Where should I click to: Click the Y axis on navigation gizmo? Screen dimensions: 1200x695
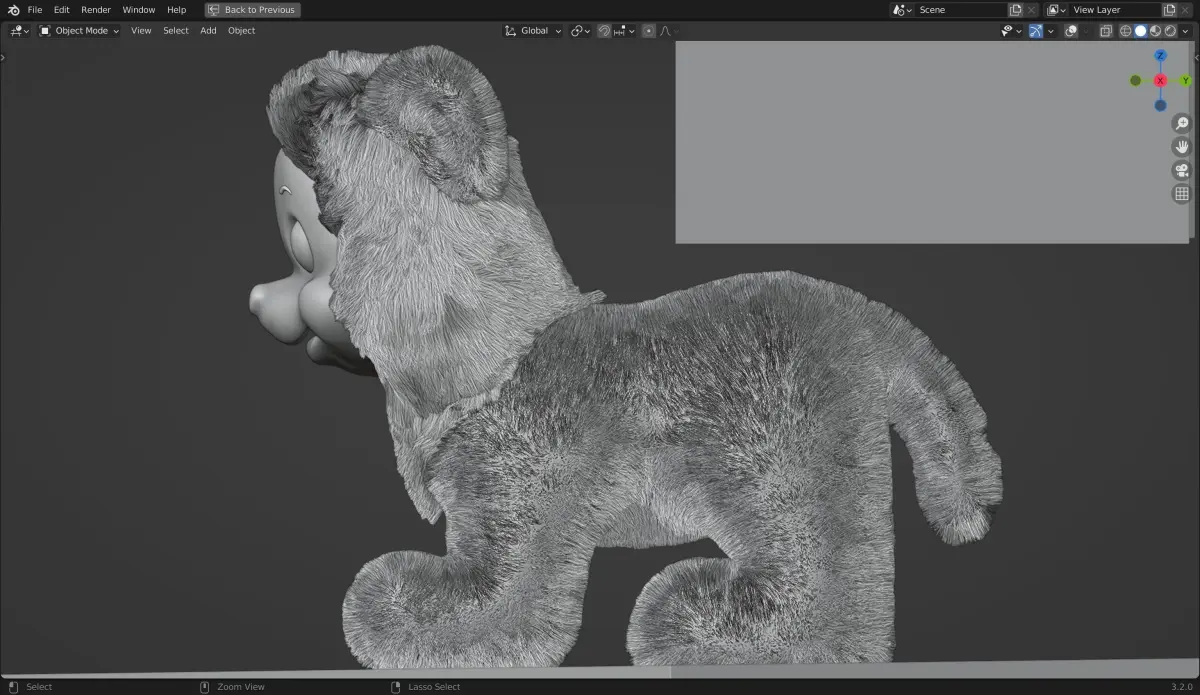(1185, 80)
